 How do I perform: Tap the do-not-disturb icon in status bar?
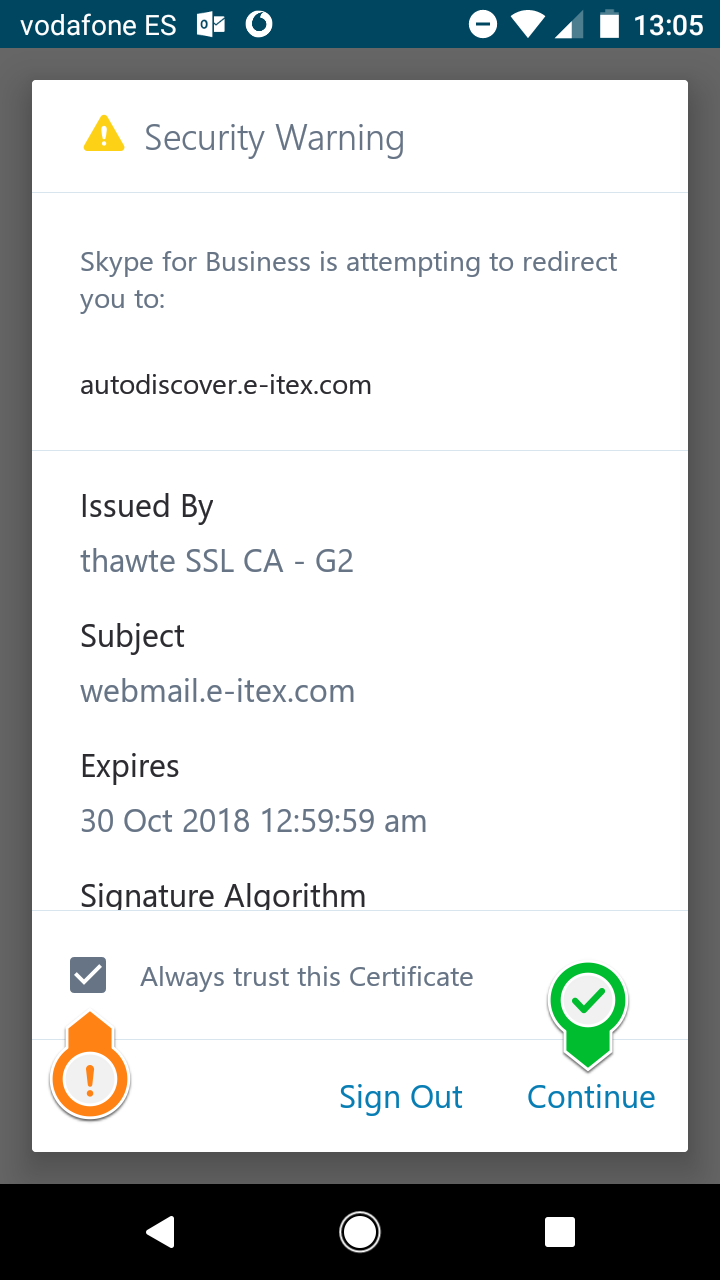click(x=482, y=24)
